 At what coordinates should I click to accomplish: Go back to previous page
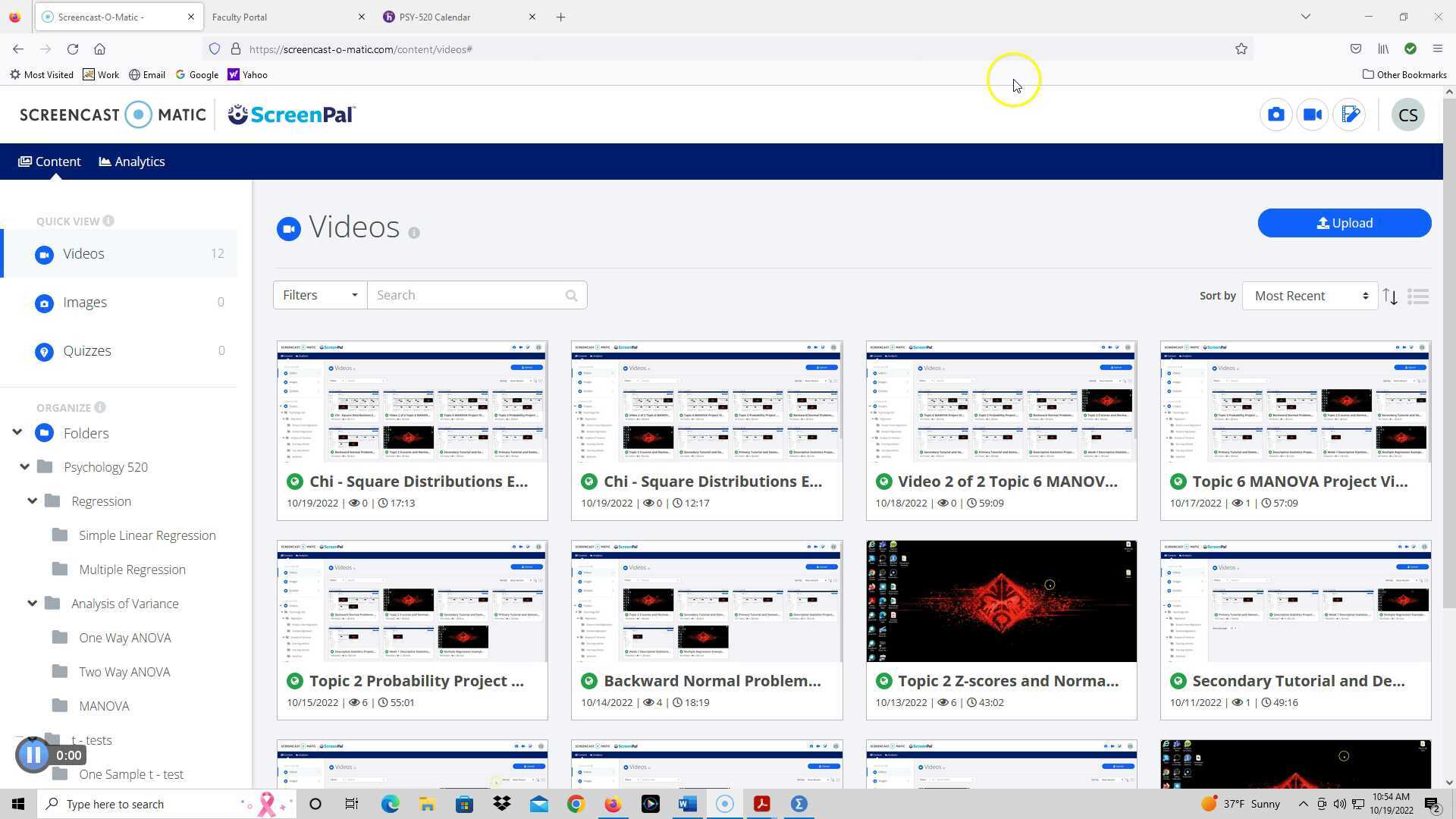pyautogui.click(x=18, y=49)
